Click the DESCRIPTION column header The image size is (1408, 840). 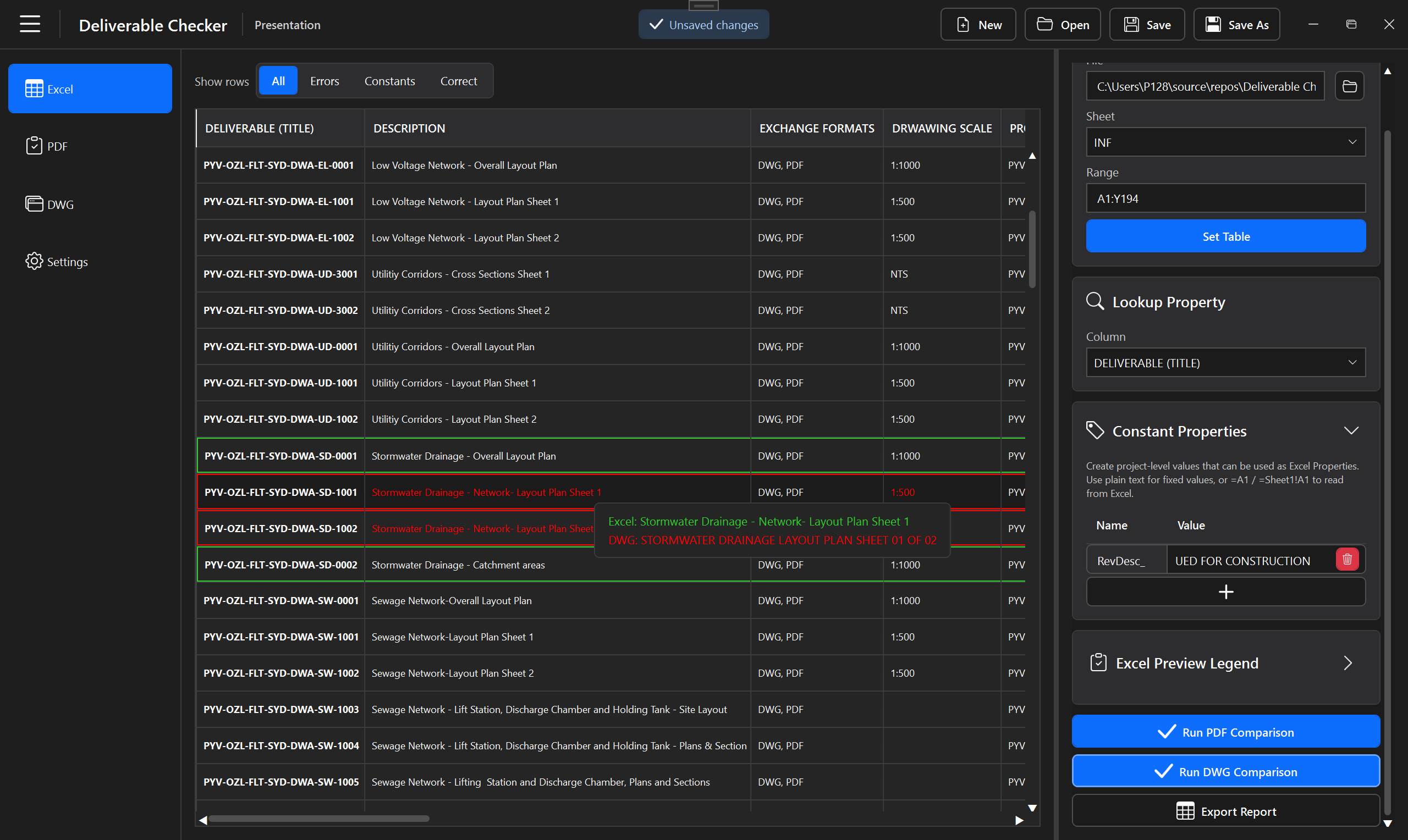pyautogui.click(x=558, y=128)
